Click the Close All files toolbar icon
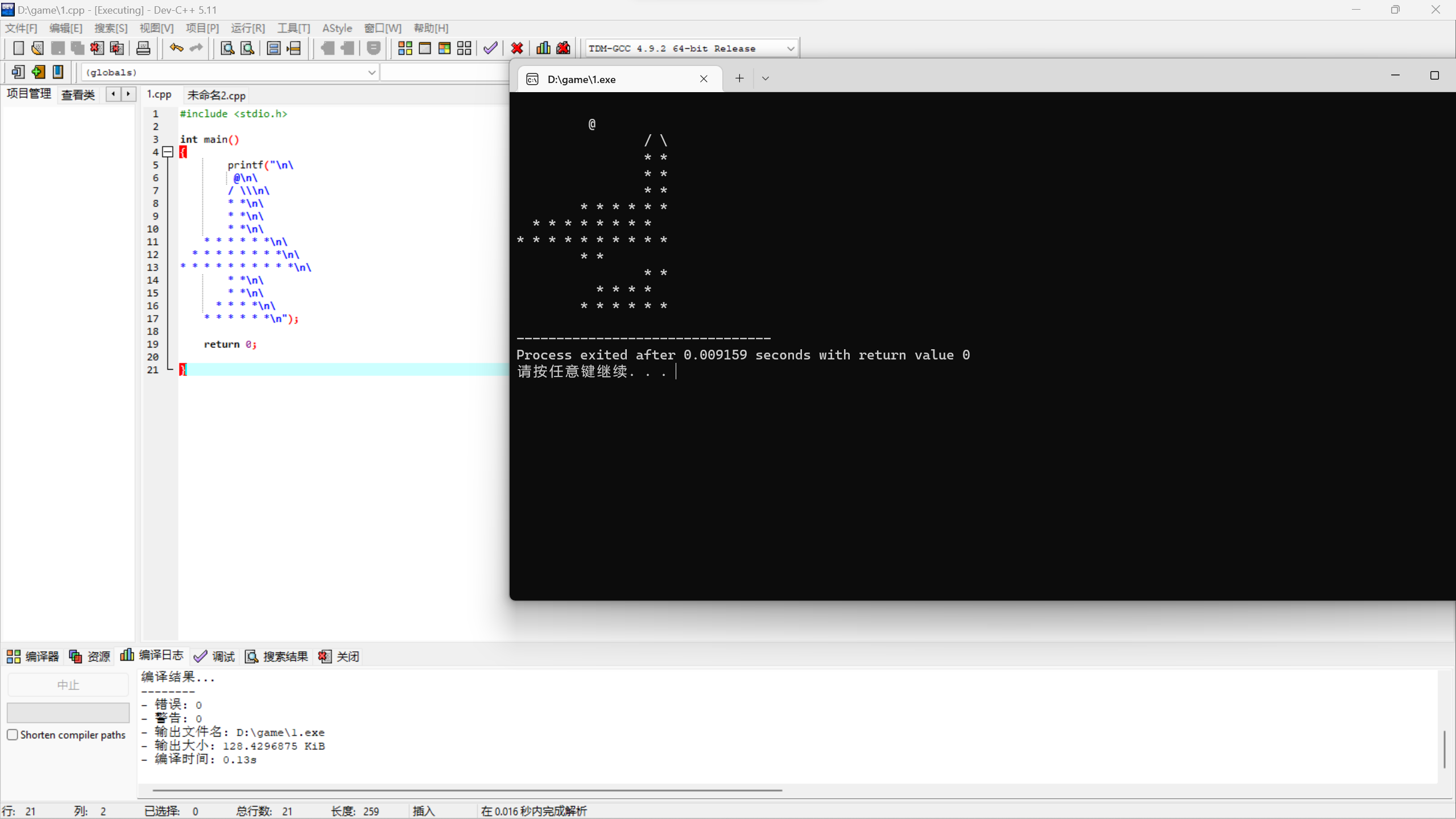The height and width of the screenshot is (819, 1456). (117, 48)
